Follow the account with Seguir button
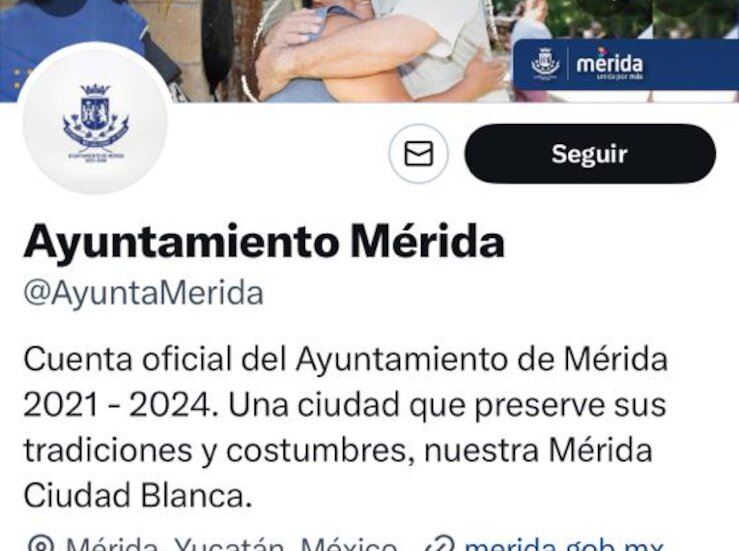 pos(590,154)
